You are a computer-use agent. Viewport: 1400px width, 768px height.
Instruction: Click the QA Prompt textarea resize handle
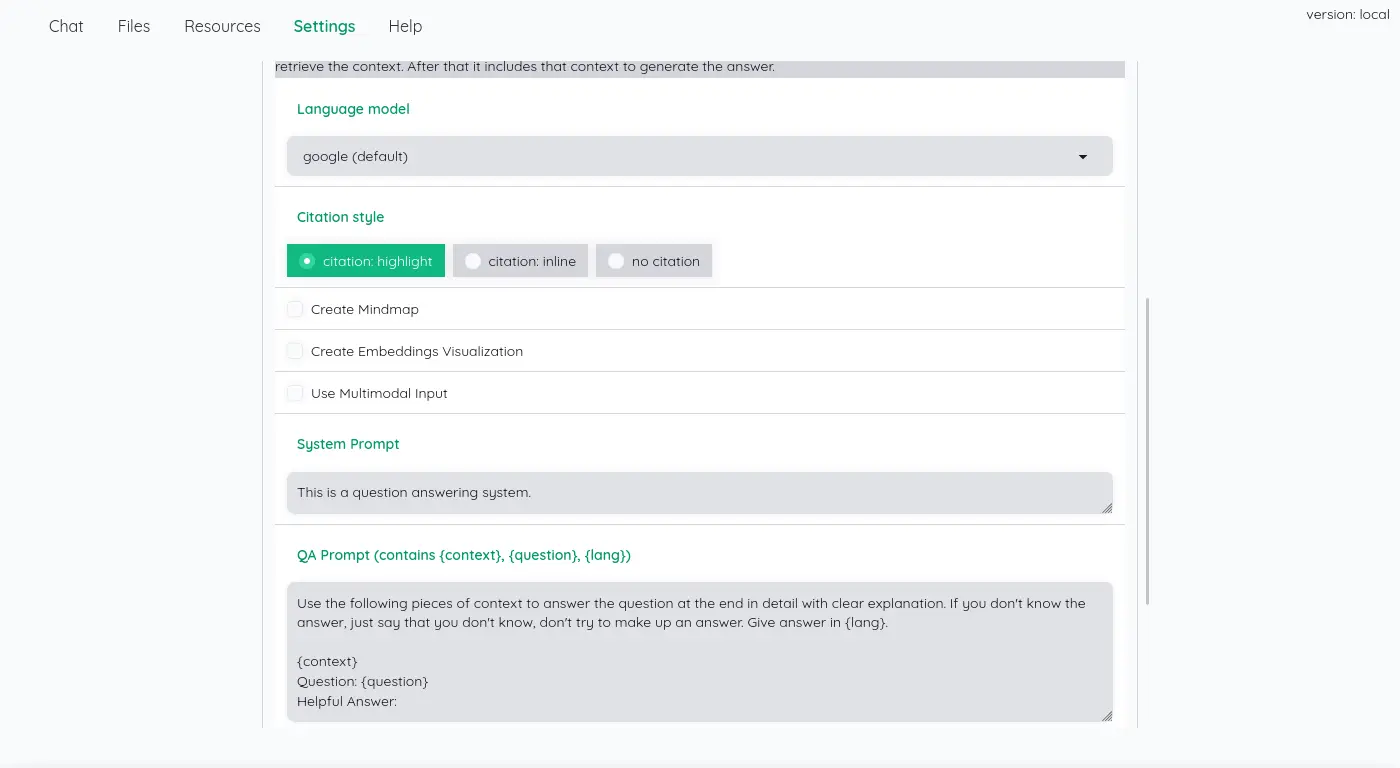point(1106,716)
